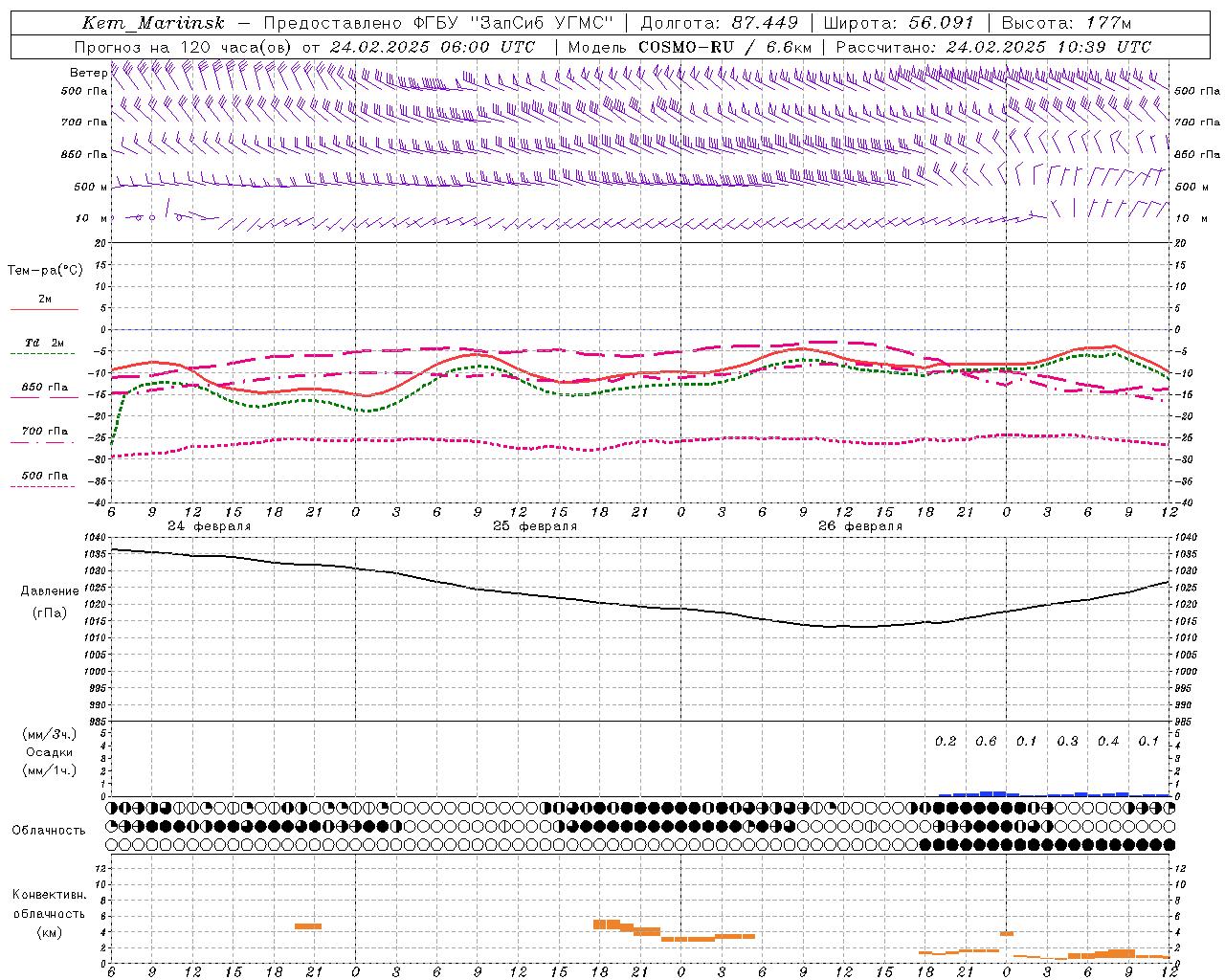Click the dashed line swatch under 'Td 2м' legend
The image size is (1225, 980).
(x=43, y=354)
